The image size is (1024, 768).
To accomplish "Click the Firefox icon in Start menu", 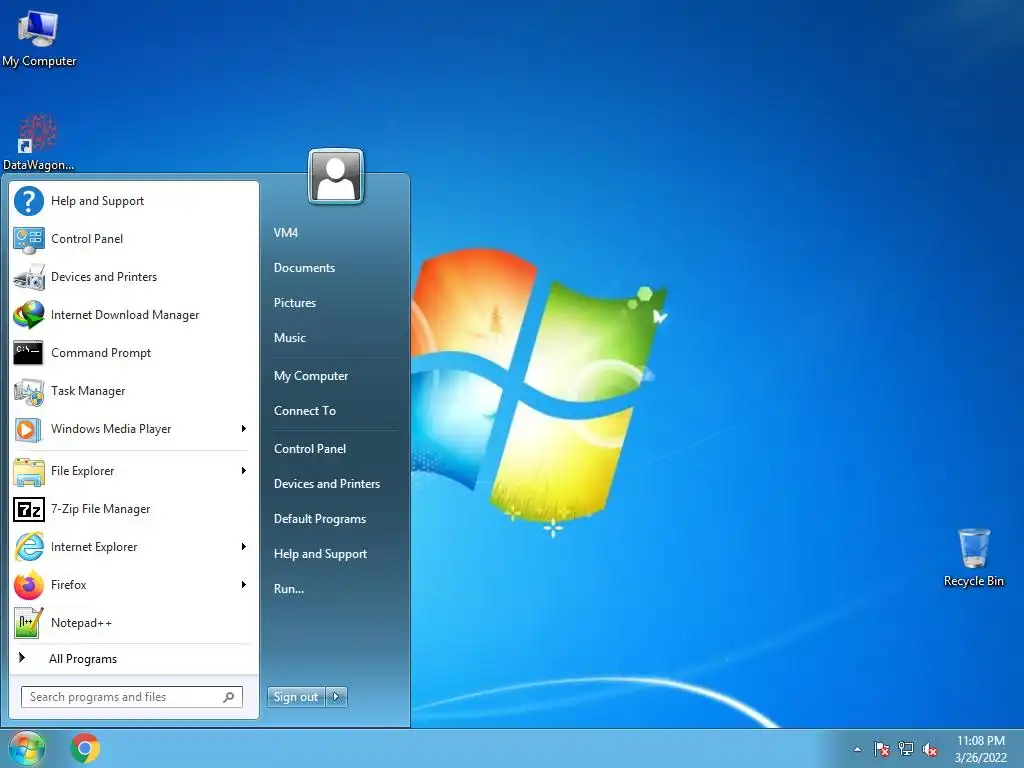I will tap(29, 585).
